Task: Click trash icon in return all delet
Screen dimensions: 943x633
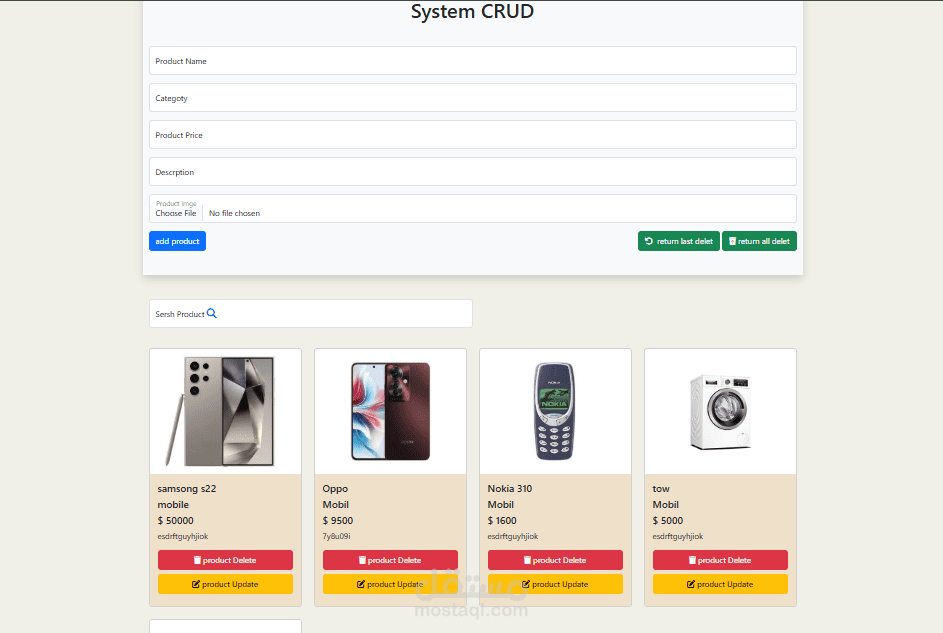Action: (732, 241)
